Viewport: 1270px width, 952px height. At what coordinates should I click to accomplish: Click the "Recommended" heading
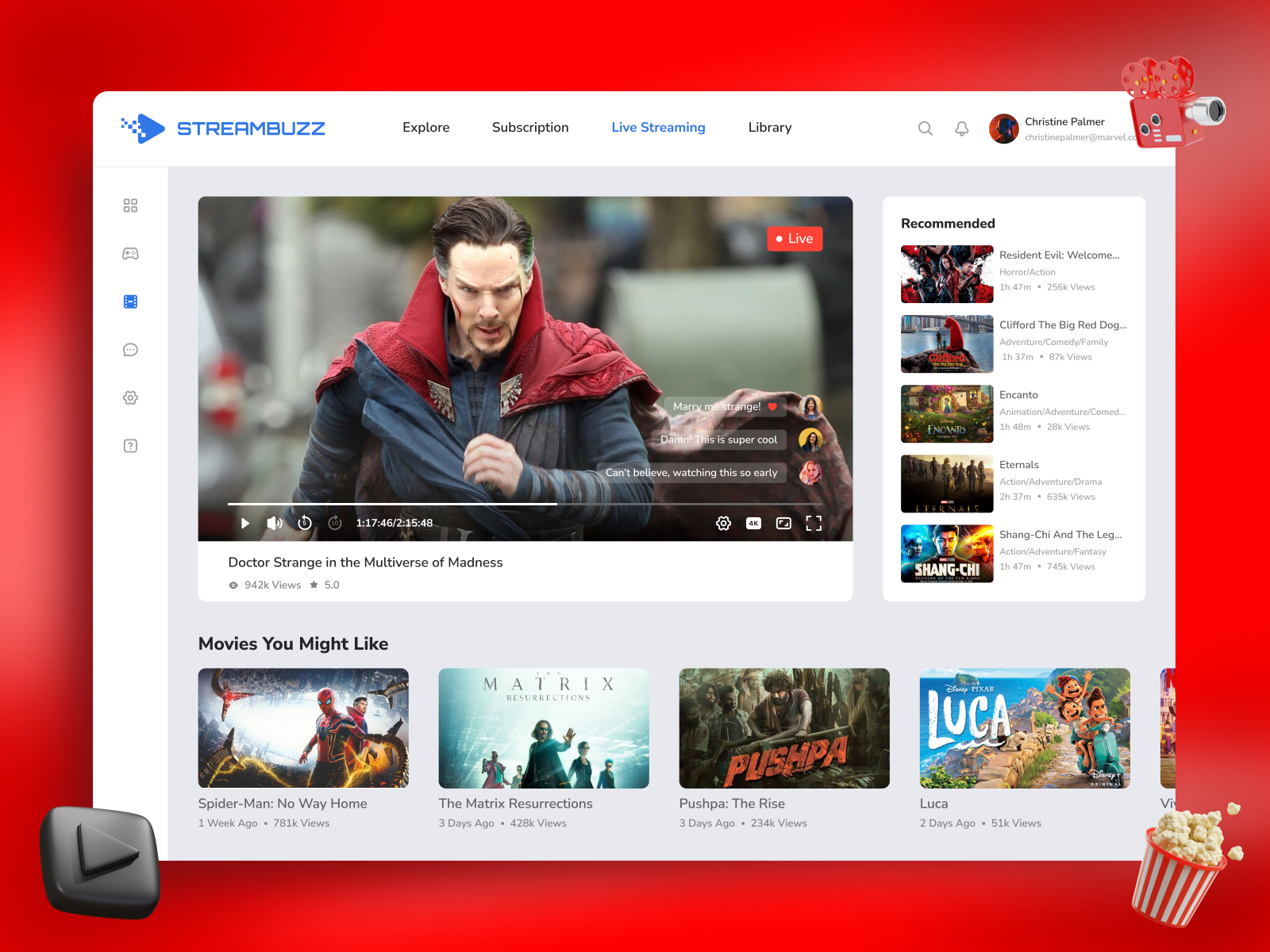[x=948, y=224]
